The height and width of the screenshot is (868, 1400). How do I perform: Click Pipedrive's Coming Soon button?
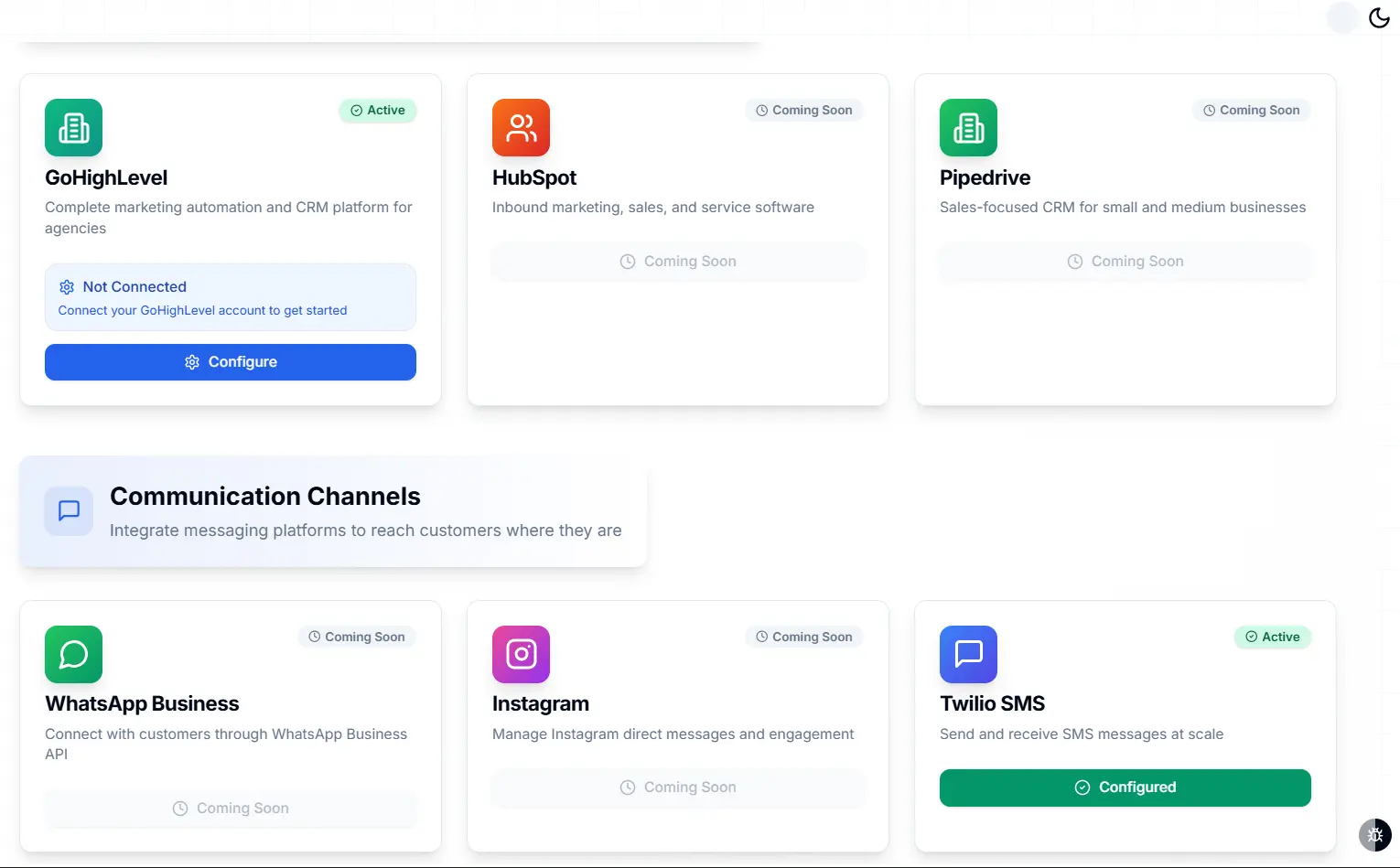(1125, 262)
